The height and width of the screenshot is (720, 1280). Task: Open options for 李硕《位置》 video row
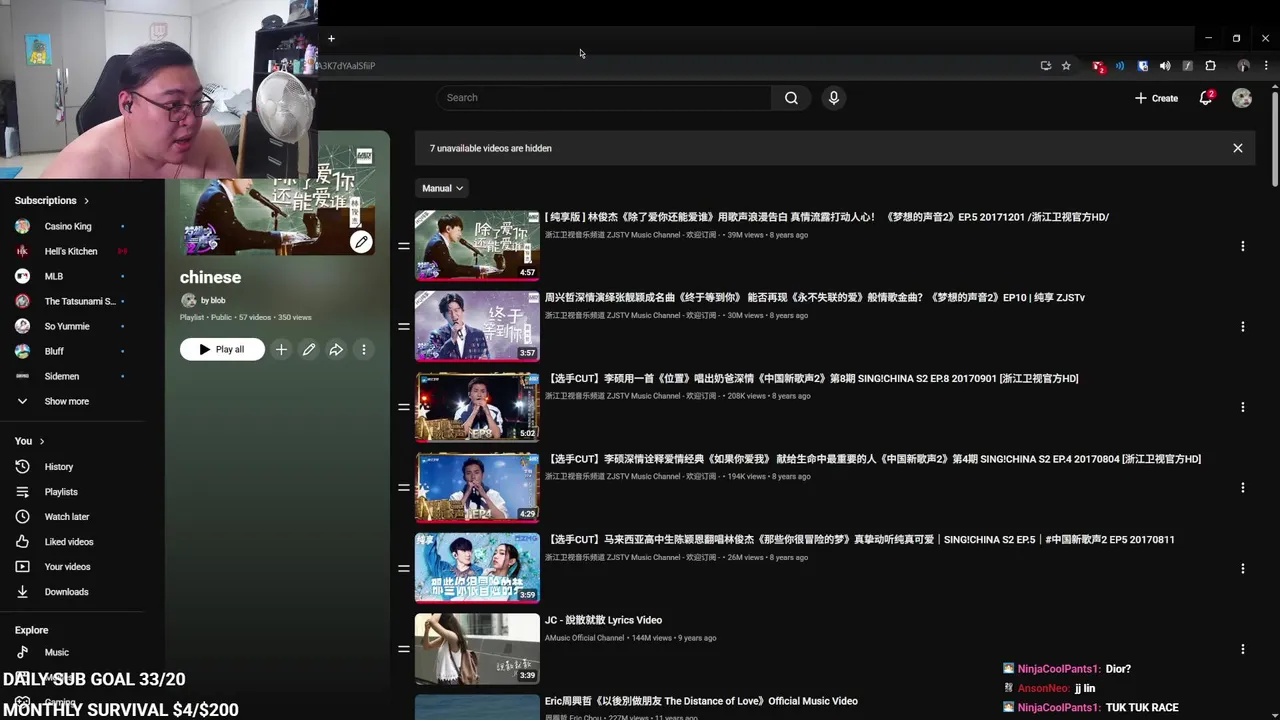click(x=1243, y=407)
